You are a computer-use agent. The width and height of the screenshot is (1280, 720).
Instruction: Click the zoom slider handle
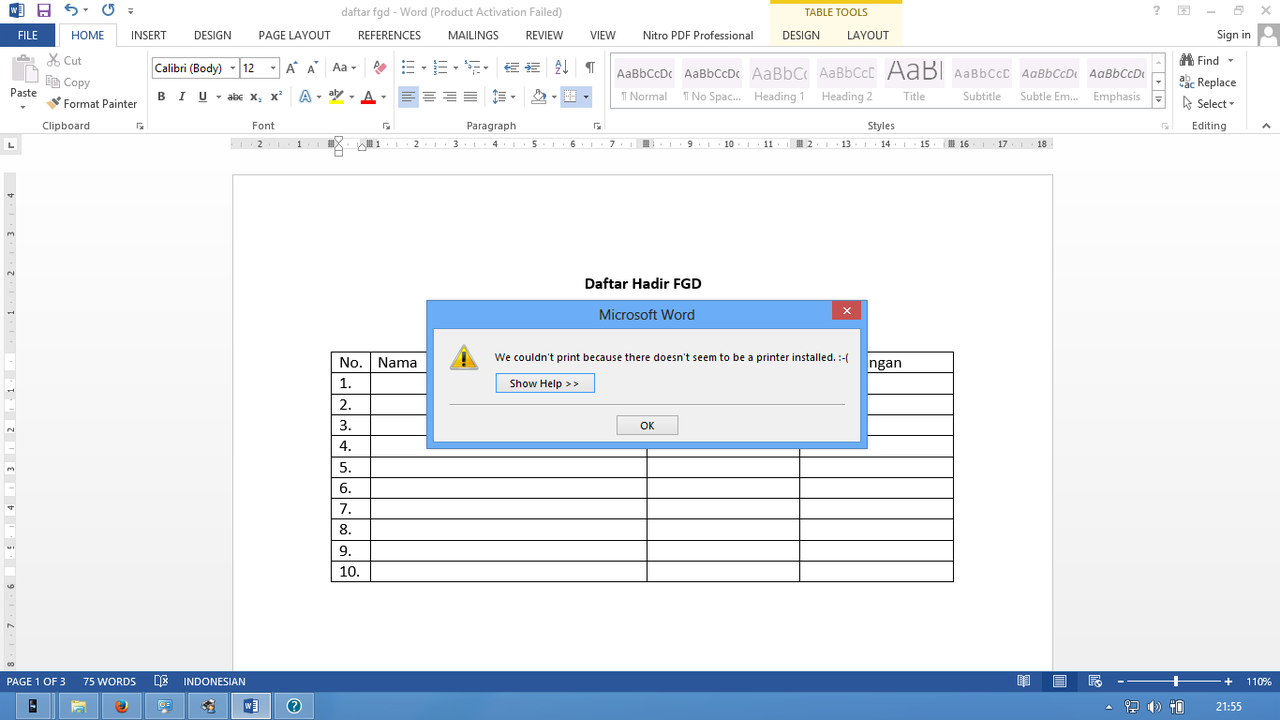[1175, 681]
